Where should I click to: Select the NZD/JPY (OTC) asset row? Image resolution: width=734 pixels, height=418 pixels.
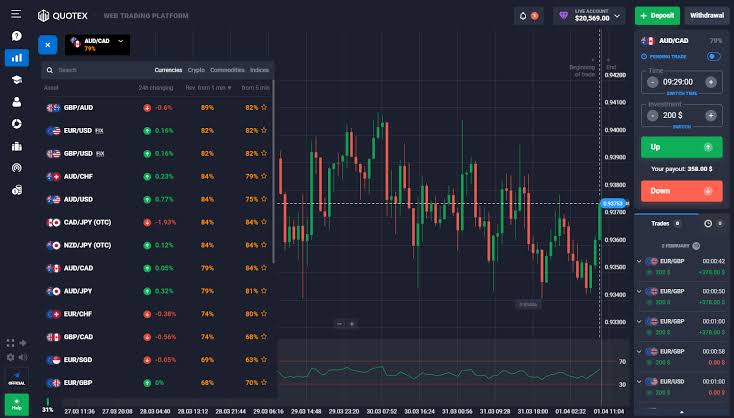point(157,245)
